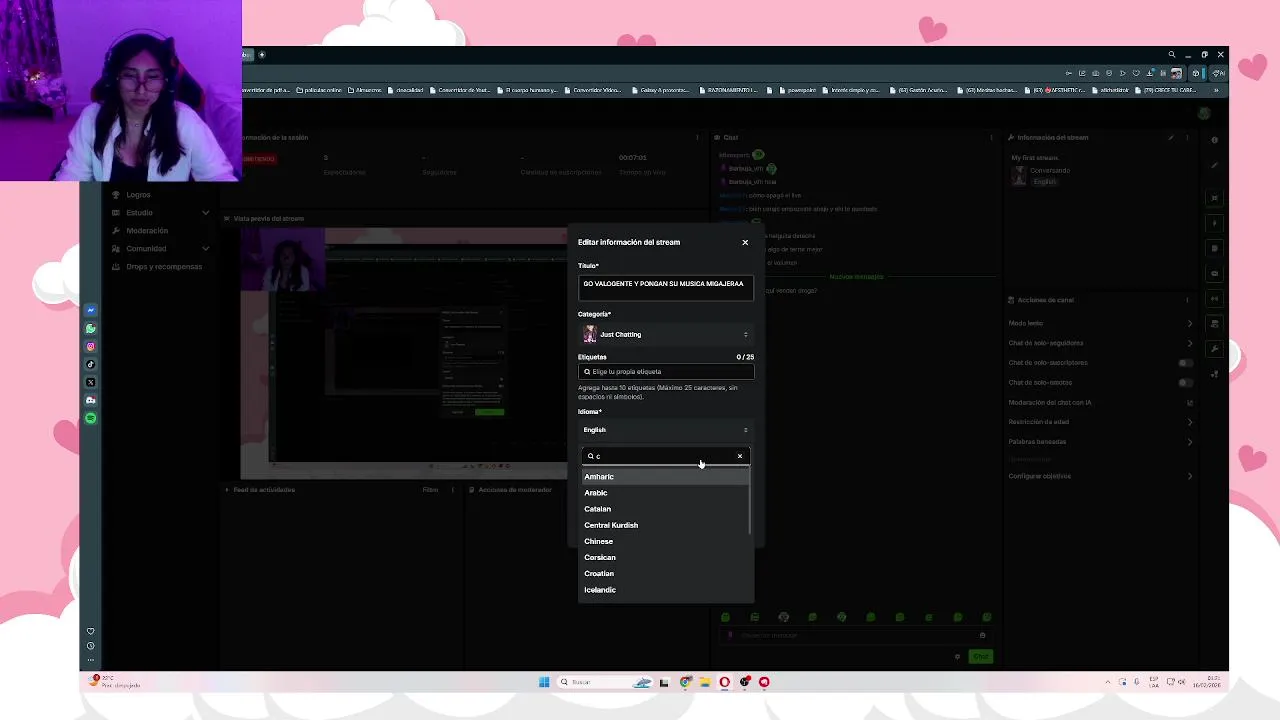The image size is (1280, 720).
Task: Click the wrench icon in right toolbar
Action: (x=1215, y=349)
